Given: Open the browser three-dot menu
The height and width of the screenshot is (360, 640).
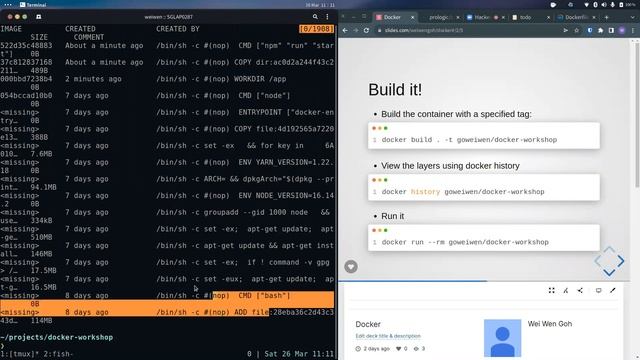Looking at the screenshot, I should (x=633, y=30).
